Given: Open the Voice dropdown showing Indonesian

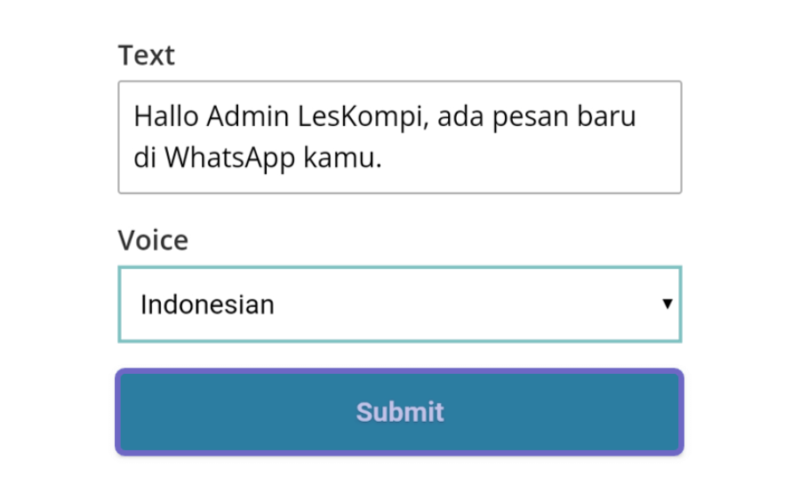Looking at the screenshot, I should tap(399, 304).
